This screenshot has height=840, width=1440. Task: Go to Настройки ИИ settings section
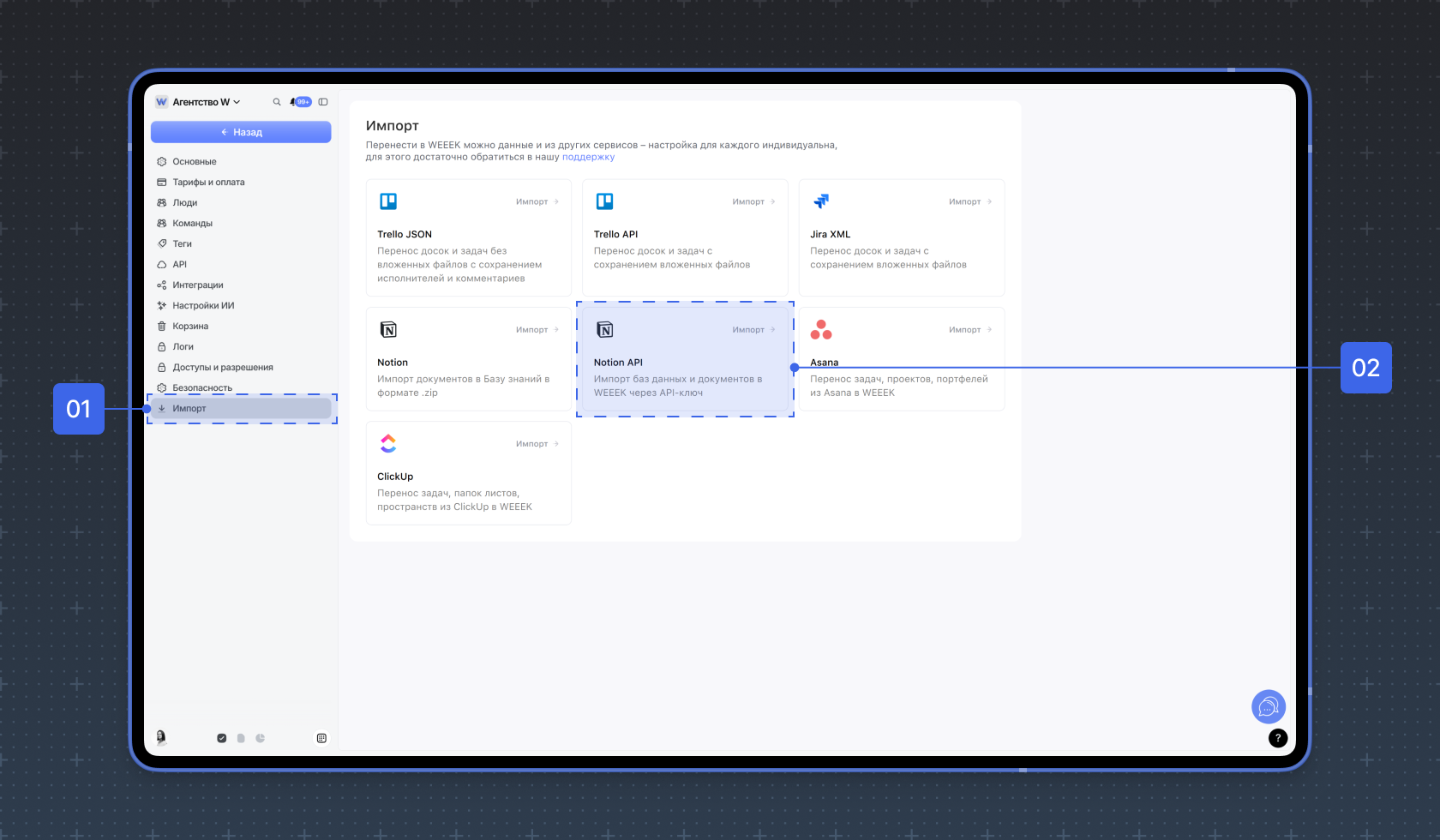[203, 305]
